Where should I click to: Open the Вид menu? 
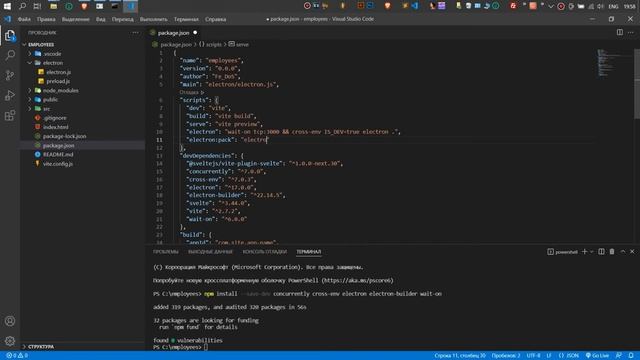point(100,19)
